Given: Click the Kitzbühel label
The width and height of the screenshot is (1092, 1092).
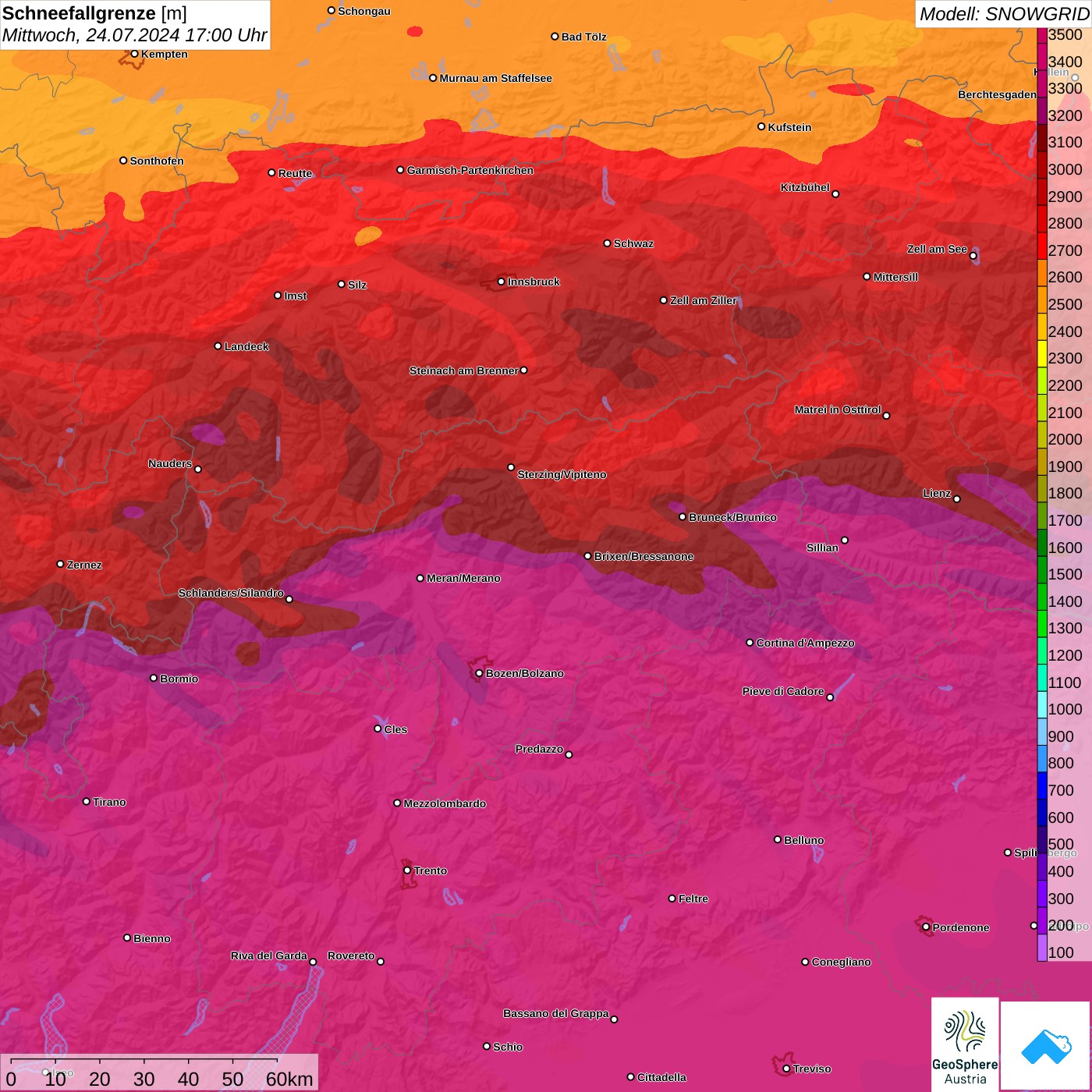Looking at the screenshot, I should tap(805, 187).
